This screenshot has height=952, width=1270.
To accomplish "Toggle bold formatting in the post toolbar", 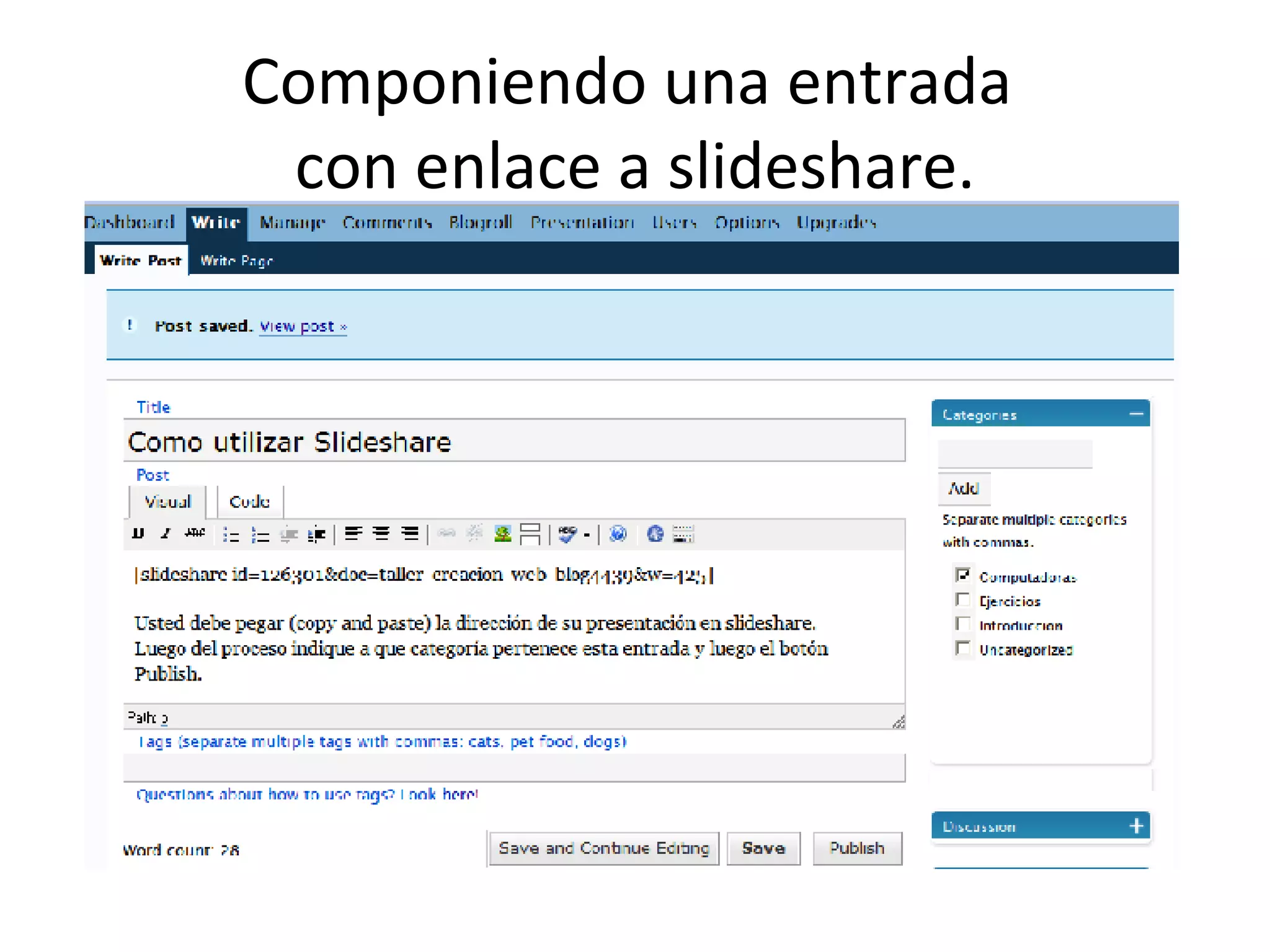I will click(x=138, y=534).
